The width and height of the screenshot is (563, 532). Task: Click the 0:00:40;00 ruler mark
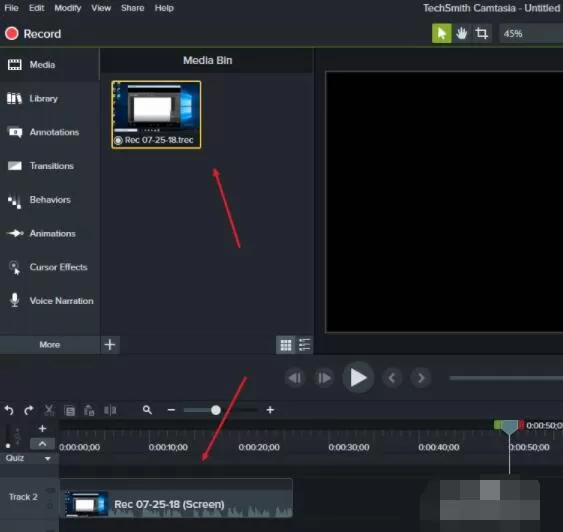click(439, 447)
